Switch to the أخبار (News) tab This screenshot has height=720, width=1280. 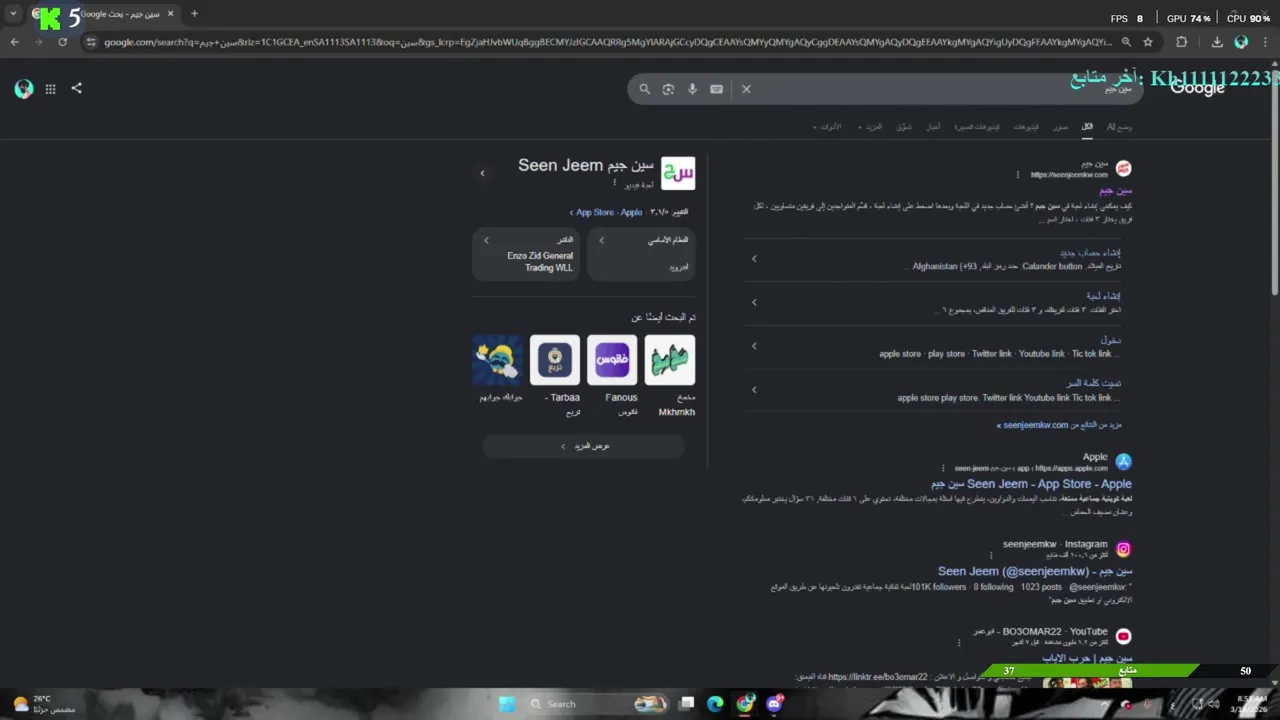click(x=932, y=127)
